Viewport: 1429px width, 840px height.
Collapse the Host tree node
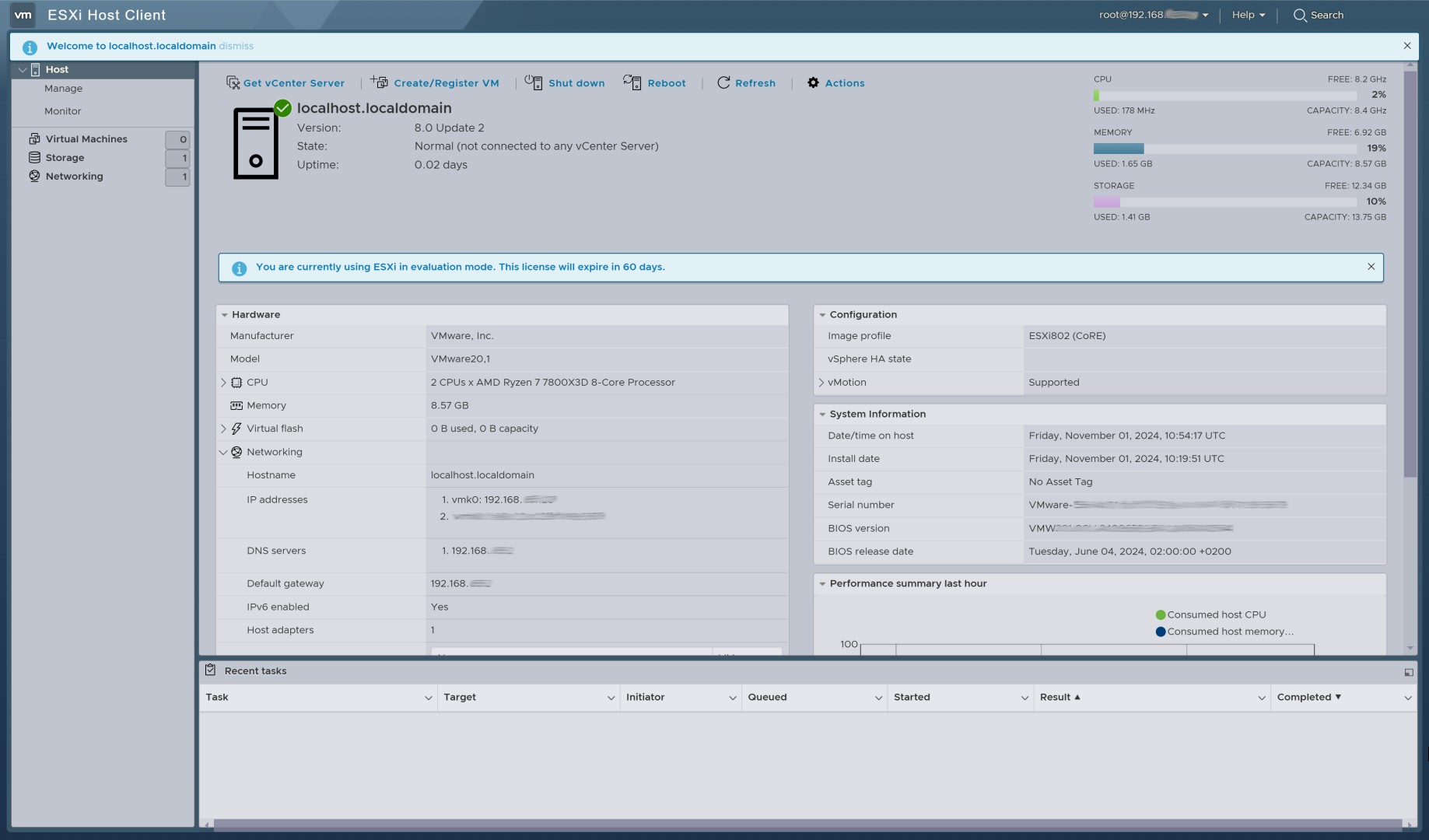pyautogui.click(x=23, y=69)
